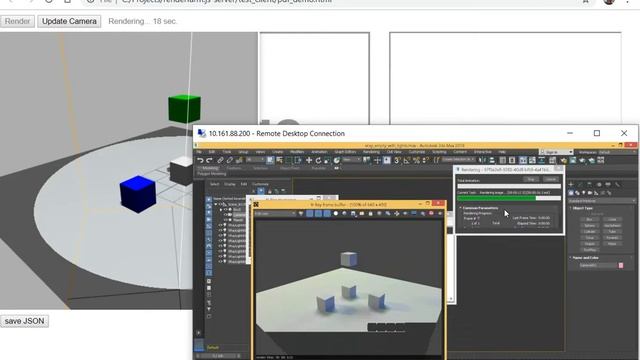640x360 pixels.
Task: Open the Select by Name dialog icon
Action: [279, 160]
